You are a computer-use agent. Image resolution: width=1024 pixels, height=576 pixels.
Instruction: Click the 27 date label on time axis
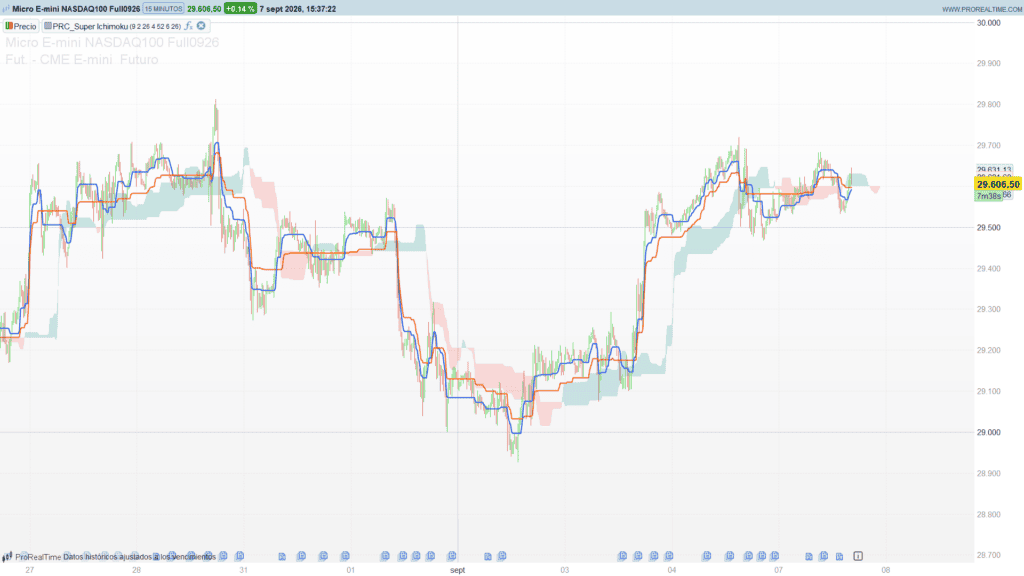29,570
